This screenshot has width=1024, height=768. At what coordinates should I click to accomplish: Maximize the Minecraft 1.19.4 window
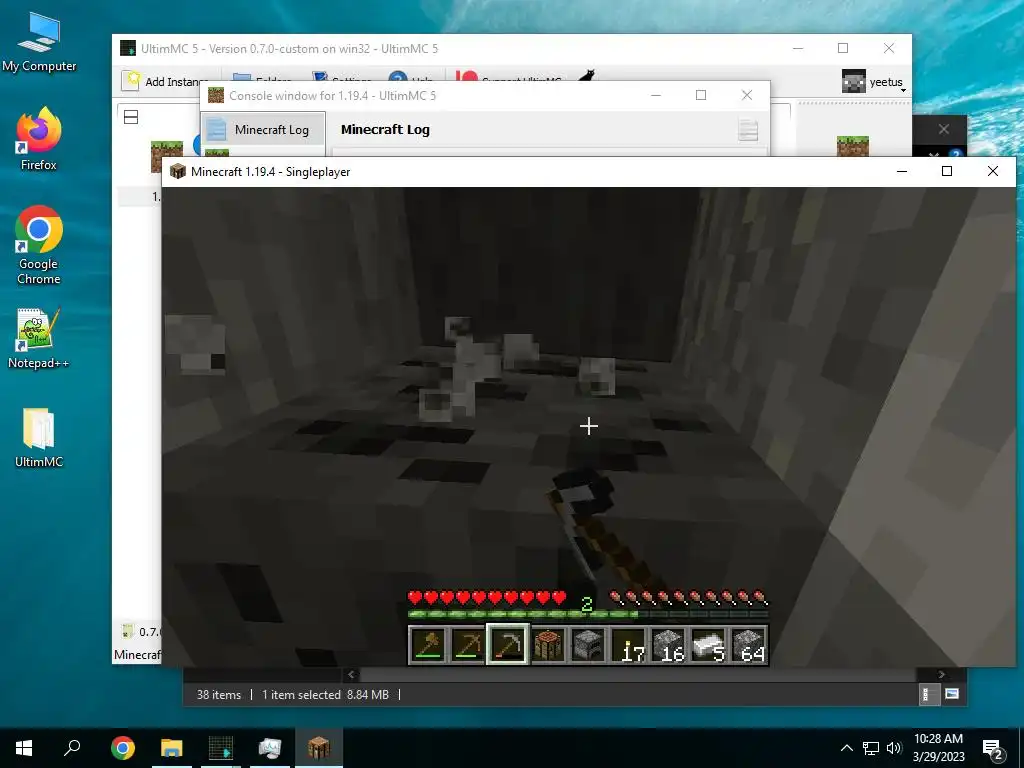point(947,171)
